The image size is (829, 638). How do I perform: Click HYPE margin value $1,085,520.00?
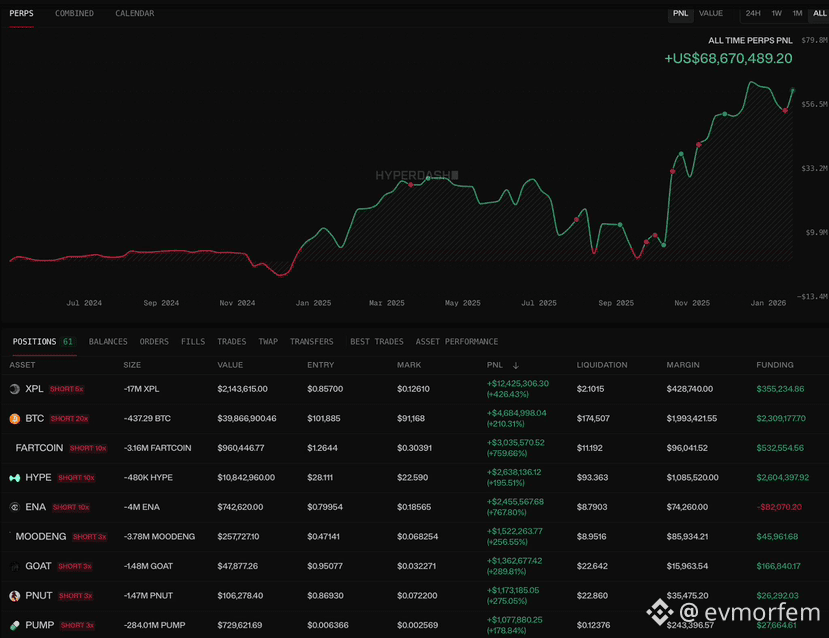(x=693, y=477)
